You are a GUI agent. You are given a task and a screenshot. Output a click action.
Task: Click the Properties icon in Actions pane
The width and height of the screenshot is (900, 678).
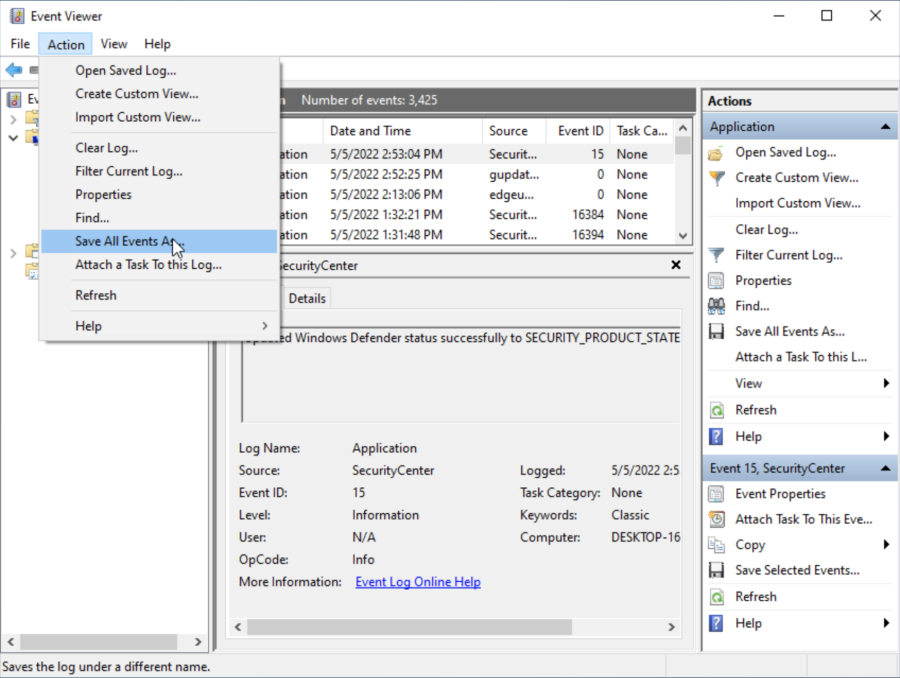[716, 281]
